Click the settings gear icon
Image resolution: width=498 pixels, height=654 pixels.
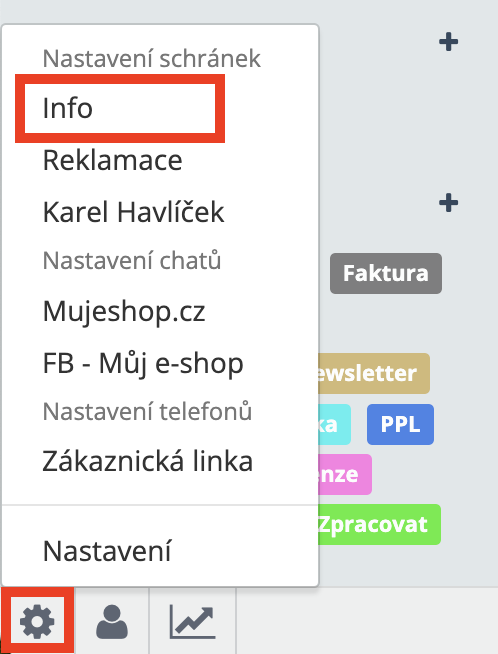pyautogui.click(x=37, y=622)
